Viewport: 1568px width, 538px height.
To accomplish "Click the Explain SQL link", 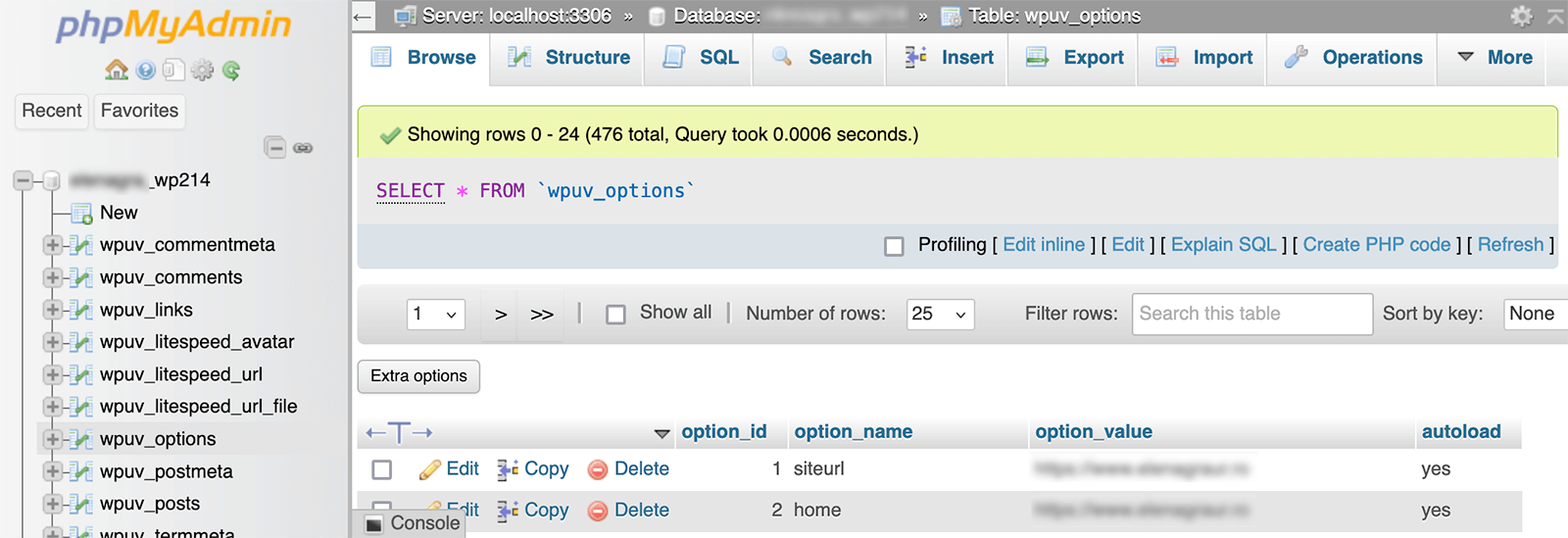I will tap(1224, 245).
